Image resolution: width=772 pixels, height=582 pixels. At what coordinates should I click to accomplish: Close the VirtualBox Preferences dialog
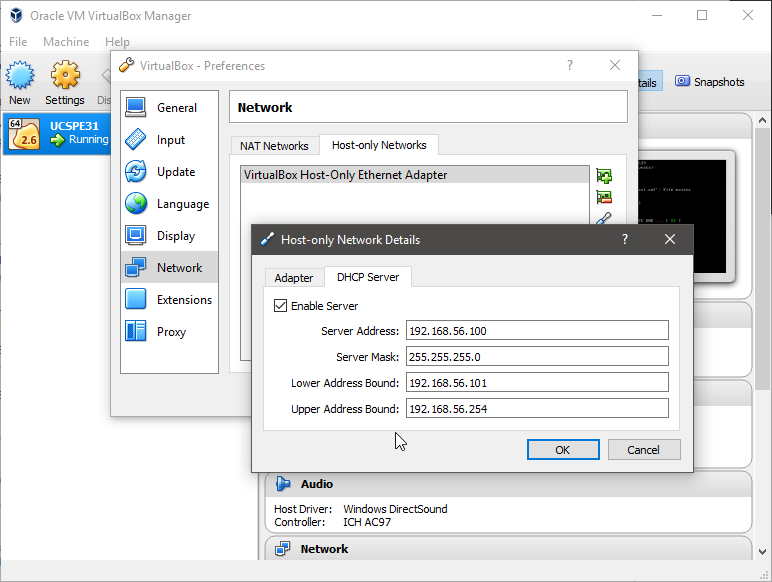point(614,65)
